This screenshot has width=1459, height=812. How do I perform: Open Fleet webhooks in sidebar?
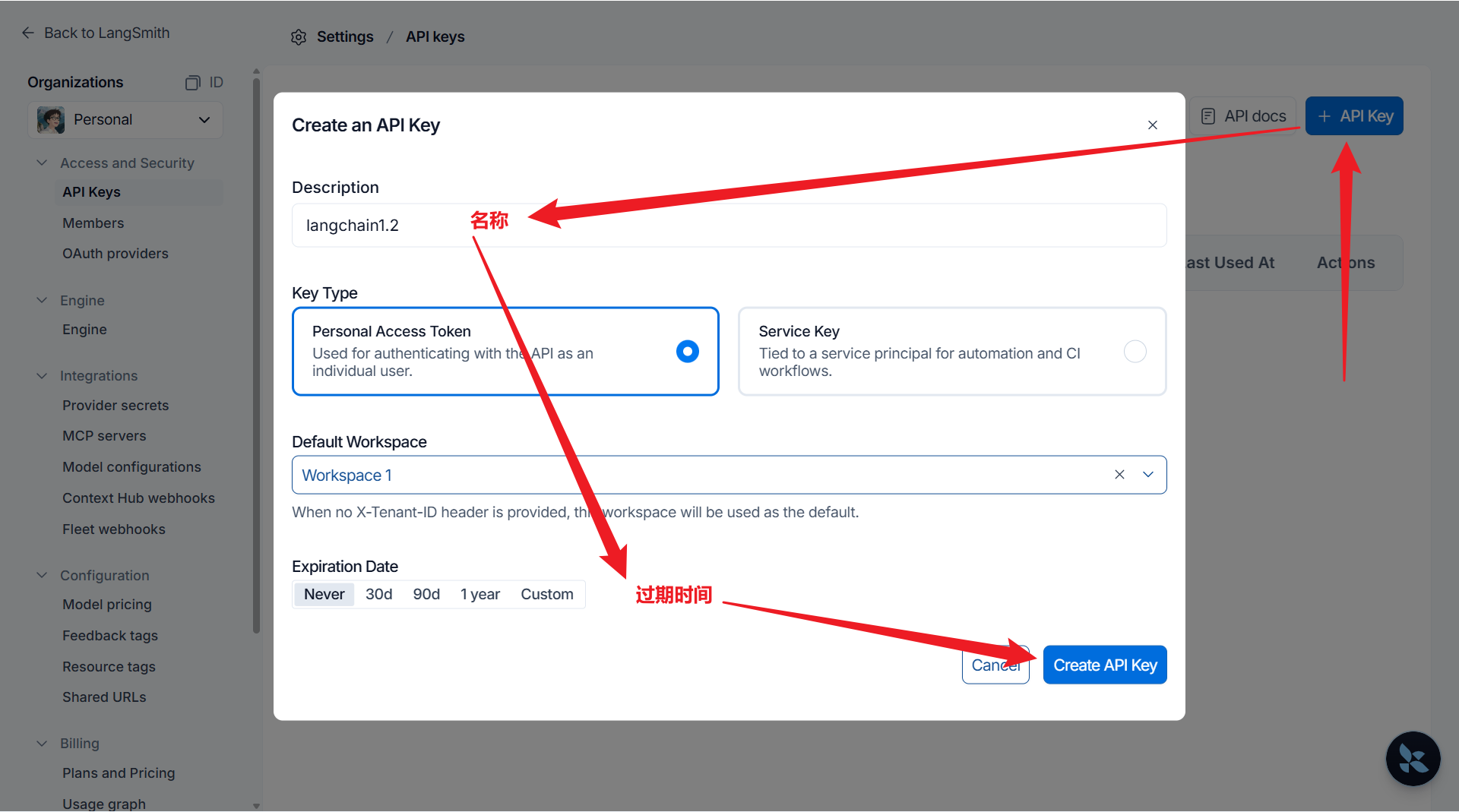point(114,529)
